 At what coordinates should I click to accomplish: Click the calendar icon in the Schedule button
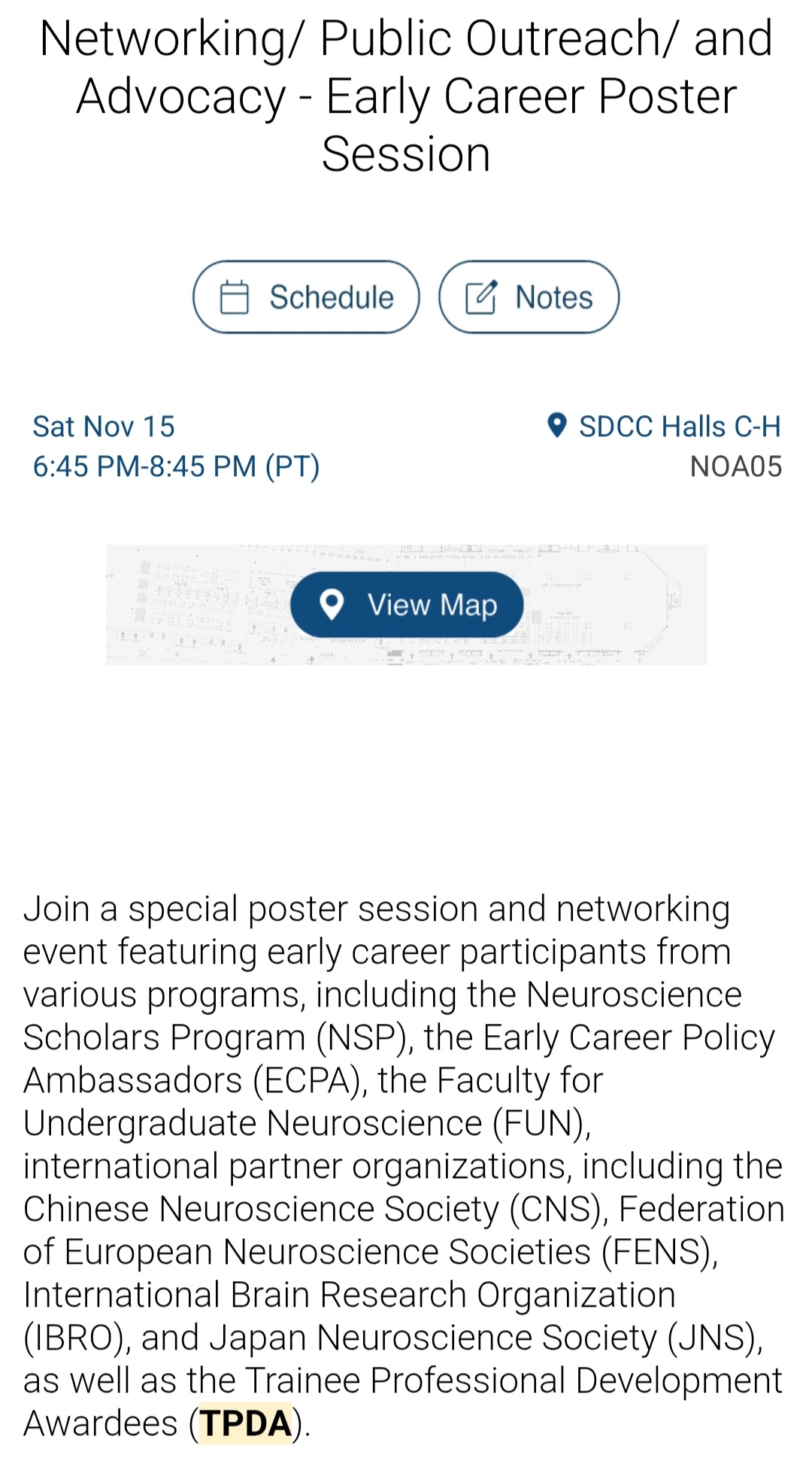(x=234, y=297)
